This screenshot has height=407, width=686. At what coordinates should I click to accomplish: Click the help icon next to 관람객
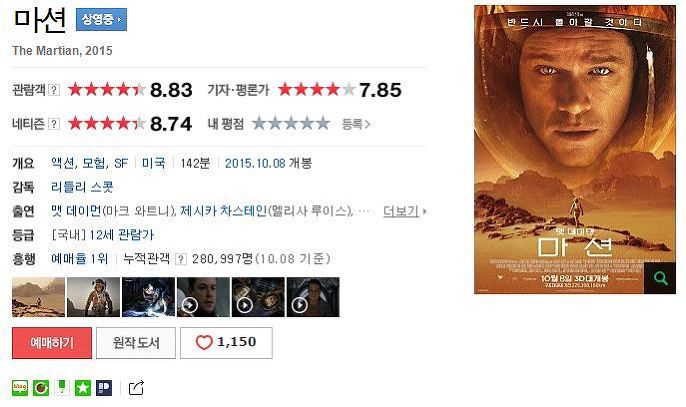click(x=53, y=90)
